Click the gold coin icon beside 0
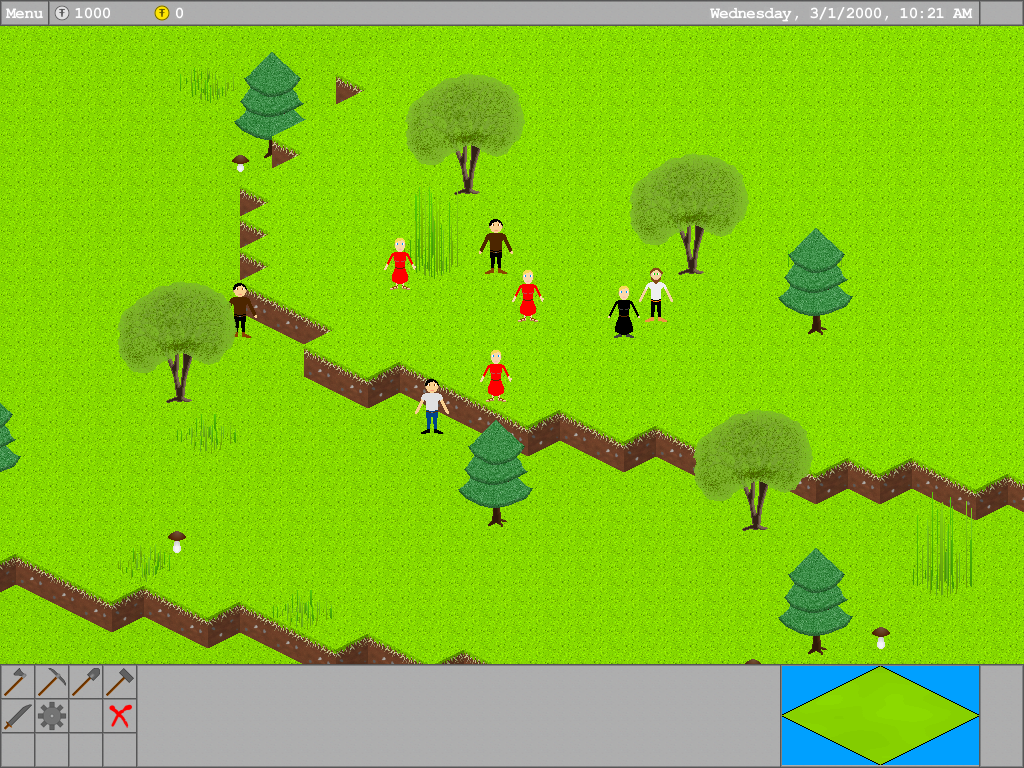 tap(162, 13)
